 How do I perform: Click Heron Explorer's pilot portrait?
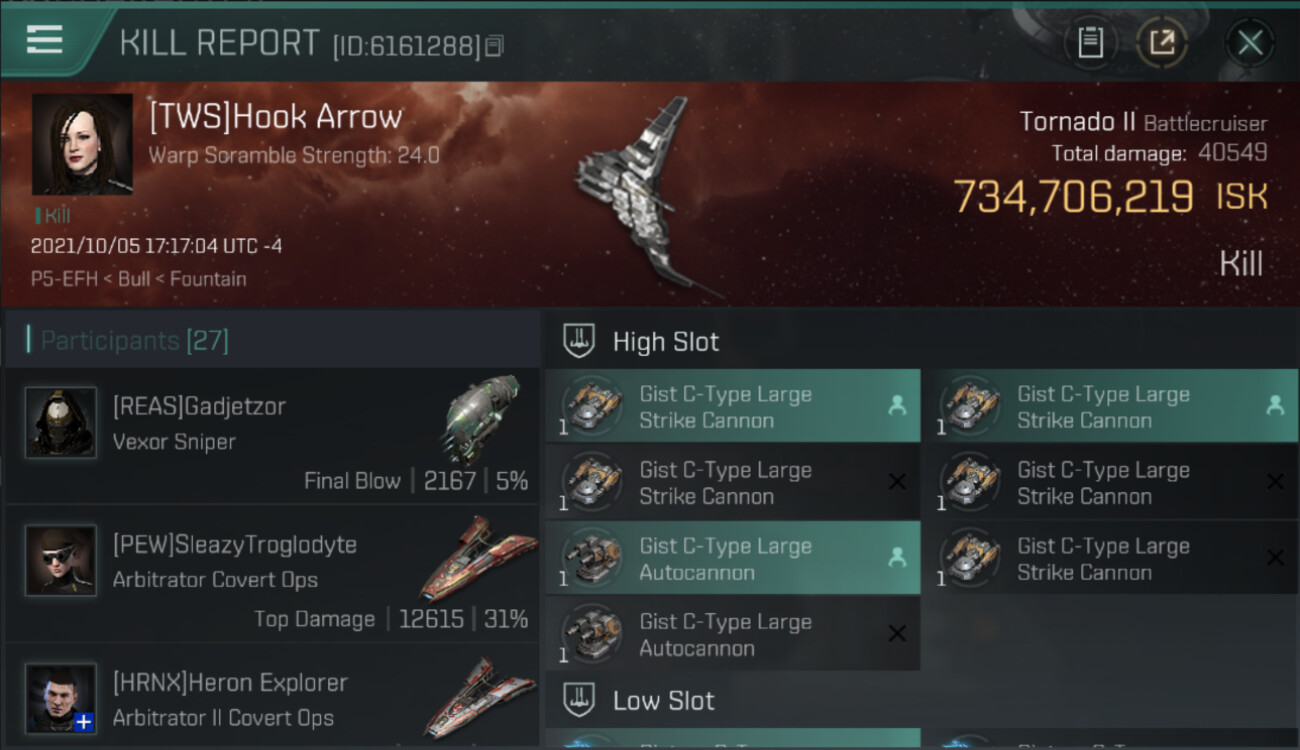[61, 697]
